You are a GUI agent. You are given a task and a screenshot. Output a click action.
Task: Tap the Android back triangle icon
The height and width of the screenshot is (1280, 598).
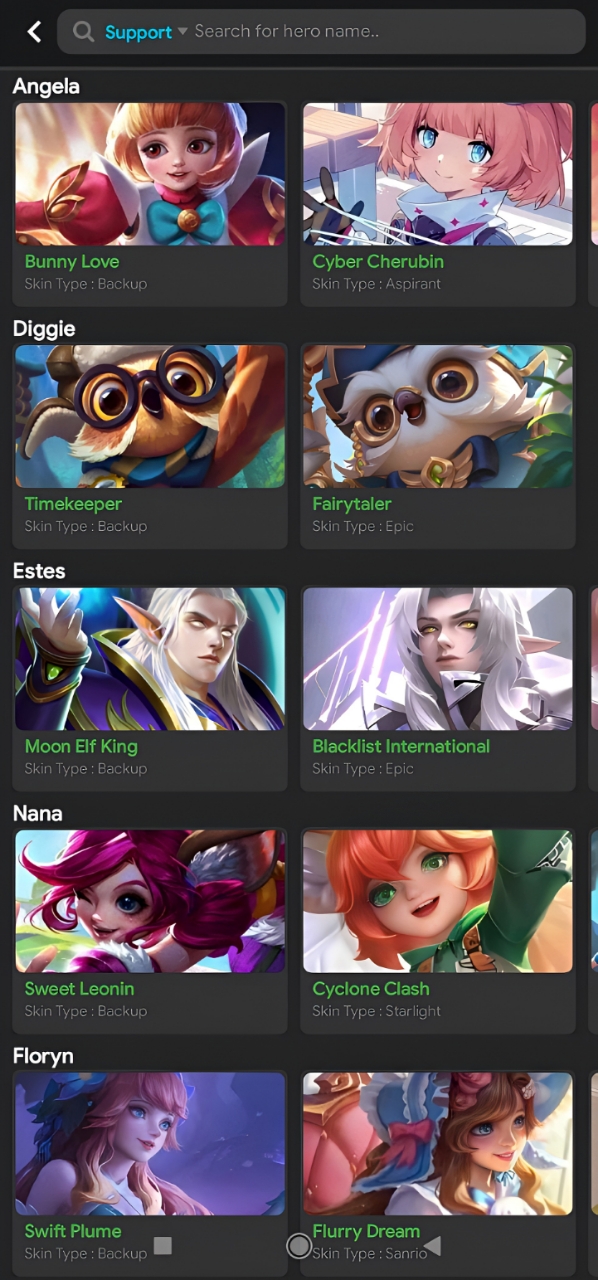tap(432, 1245)
